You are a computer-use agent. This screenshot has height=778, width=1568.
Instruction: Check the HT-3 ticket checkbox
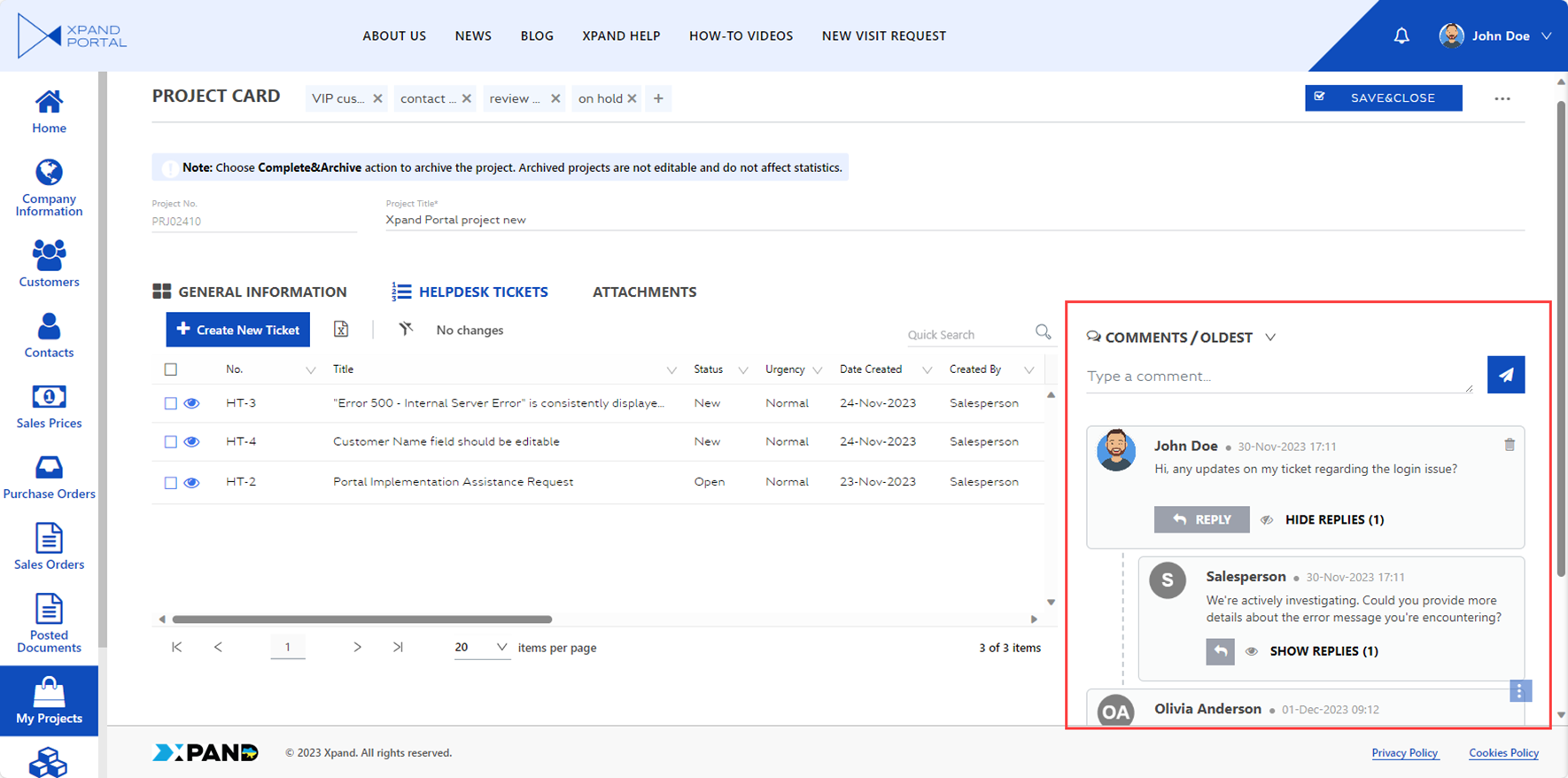point(171,403)
